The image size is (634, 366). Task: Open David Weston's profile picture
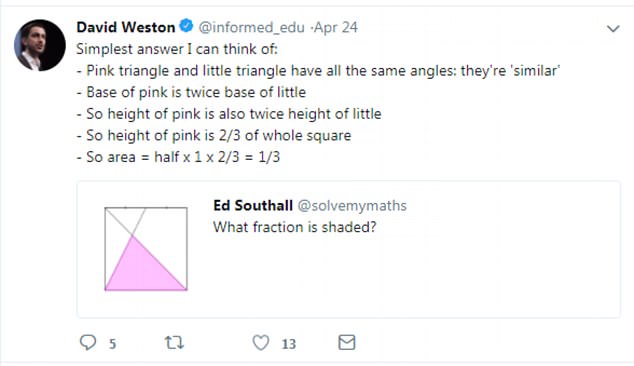tap(40, 45)
